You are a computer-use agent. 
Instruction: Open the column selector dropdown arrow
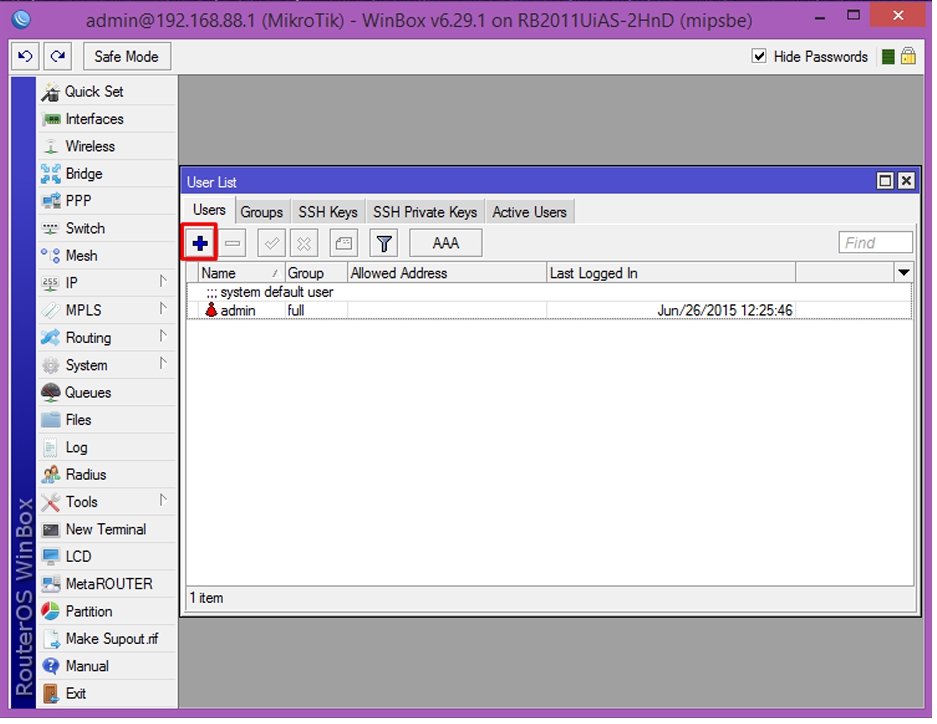pos(904,273)
